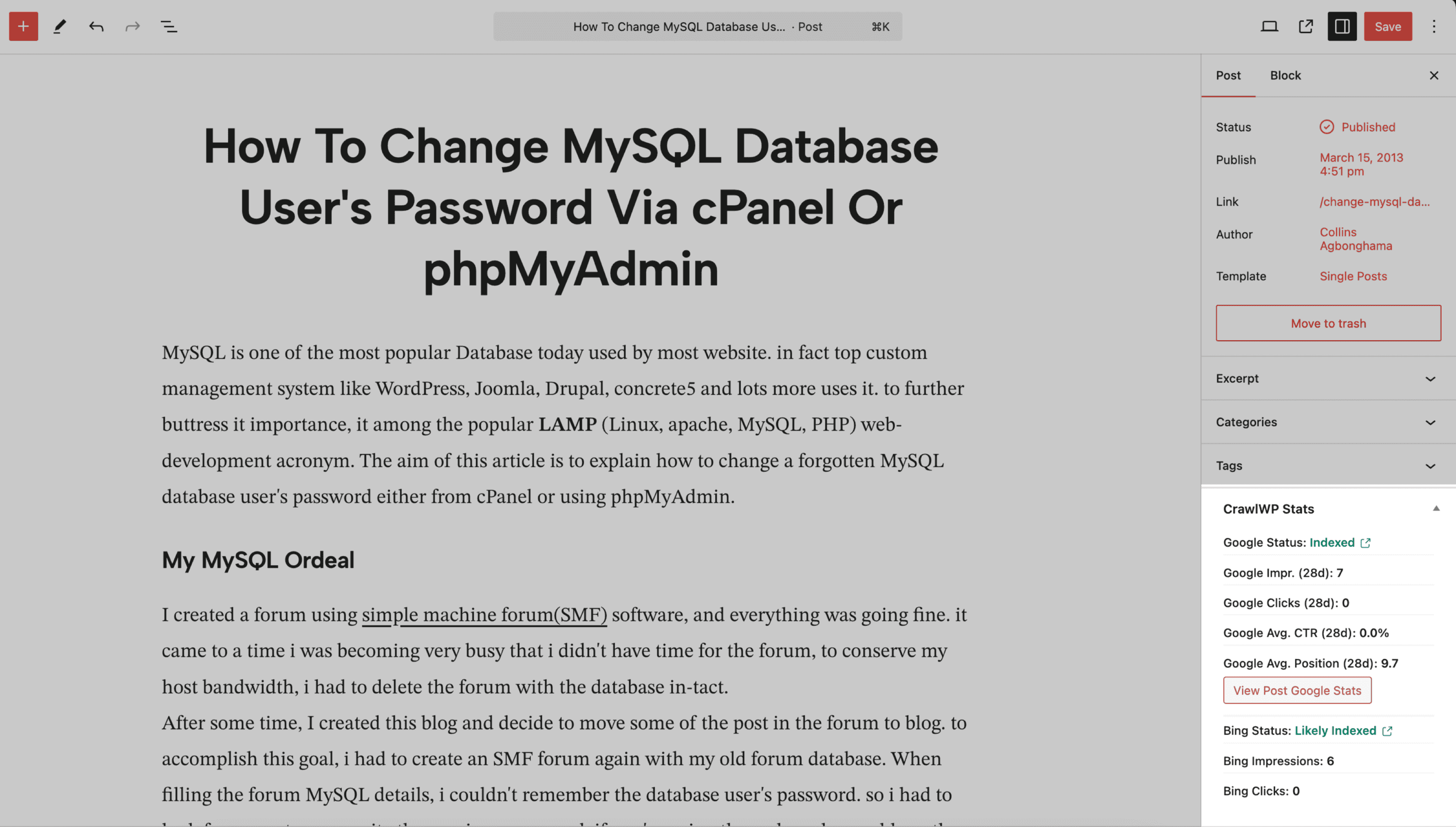Open the laptop preview device icon
This screenshot has width=1456, height=827.
point(1269,26)
